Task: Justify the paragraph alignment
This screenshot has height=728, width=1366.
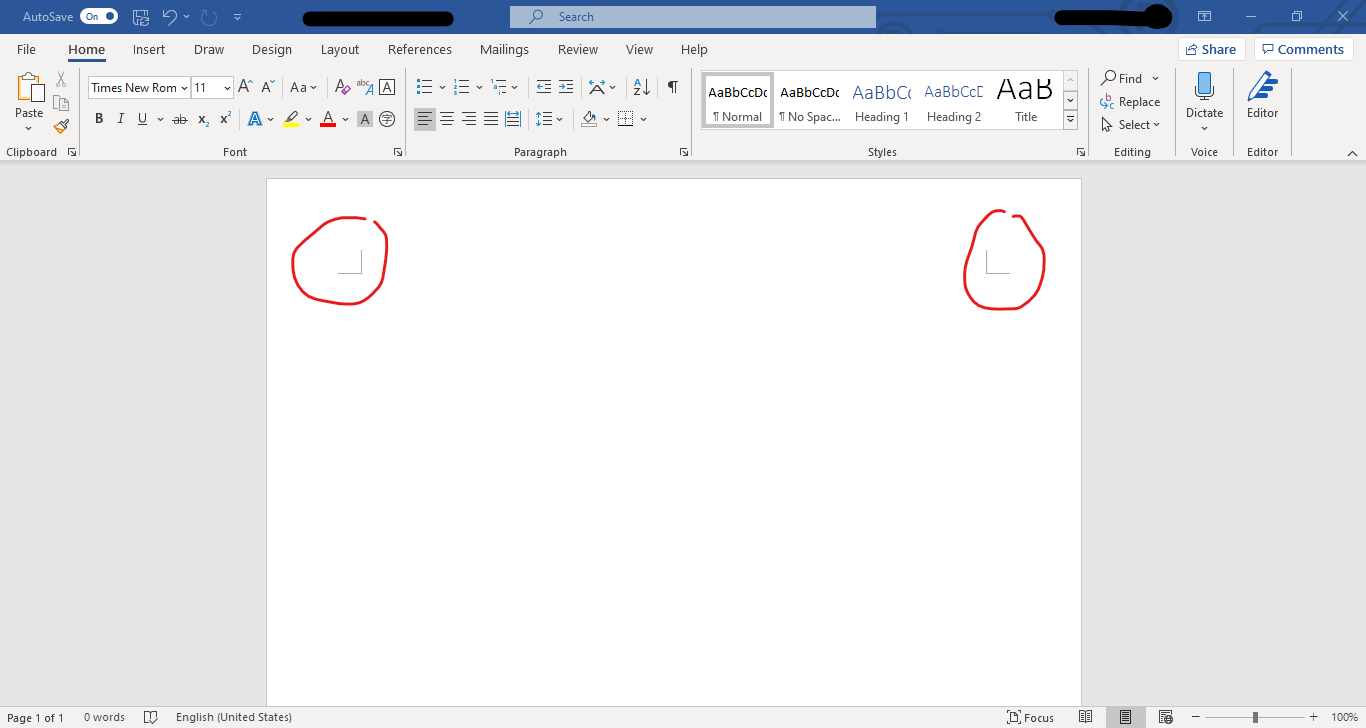Action: pyautogui.click(x=490, y=118)
